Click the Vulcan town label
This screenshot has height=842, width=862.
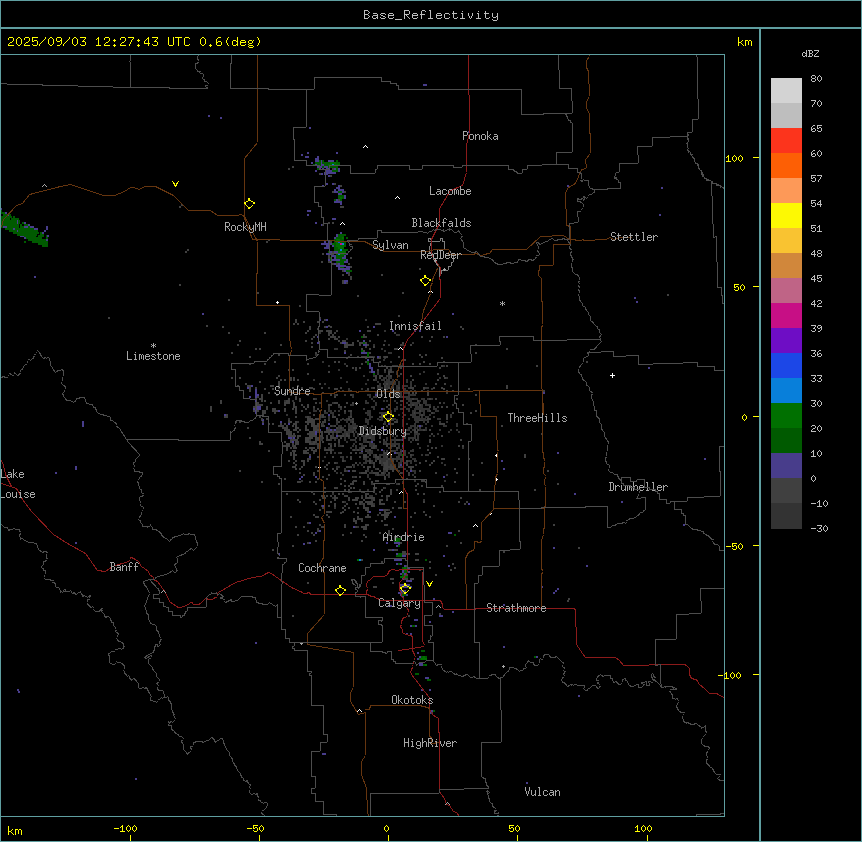[x=543, y=792]
